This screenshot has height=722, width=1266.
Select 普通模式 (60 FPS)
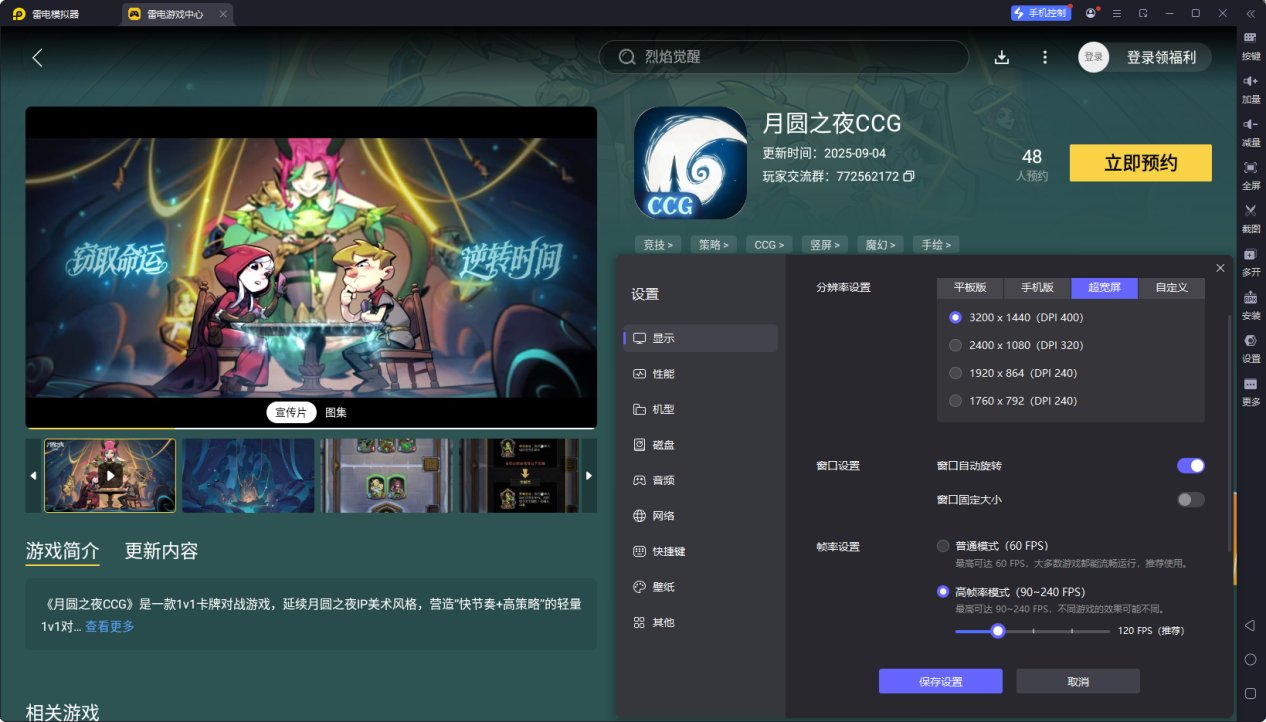point(943,546)
